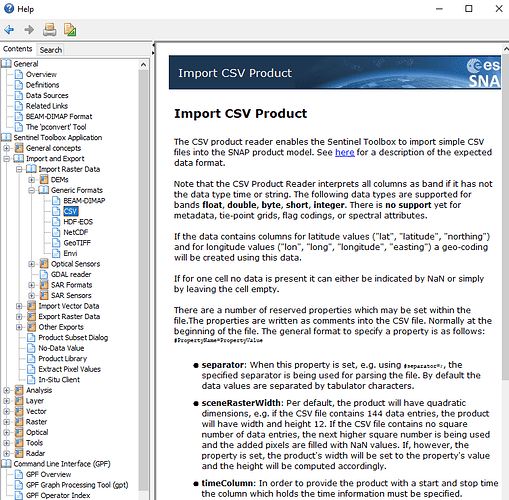Collapse the Import Raster Data node

[x=19, y=169]
